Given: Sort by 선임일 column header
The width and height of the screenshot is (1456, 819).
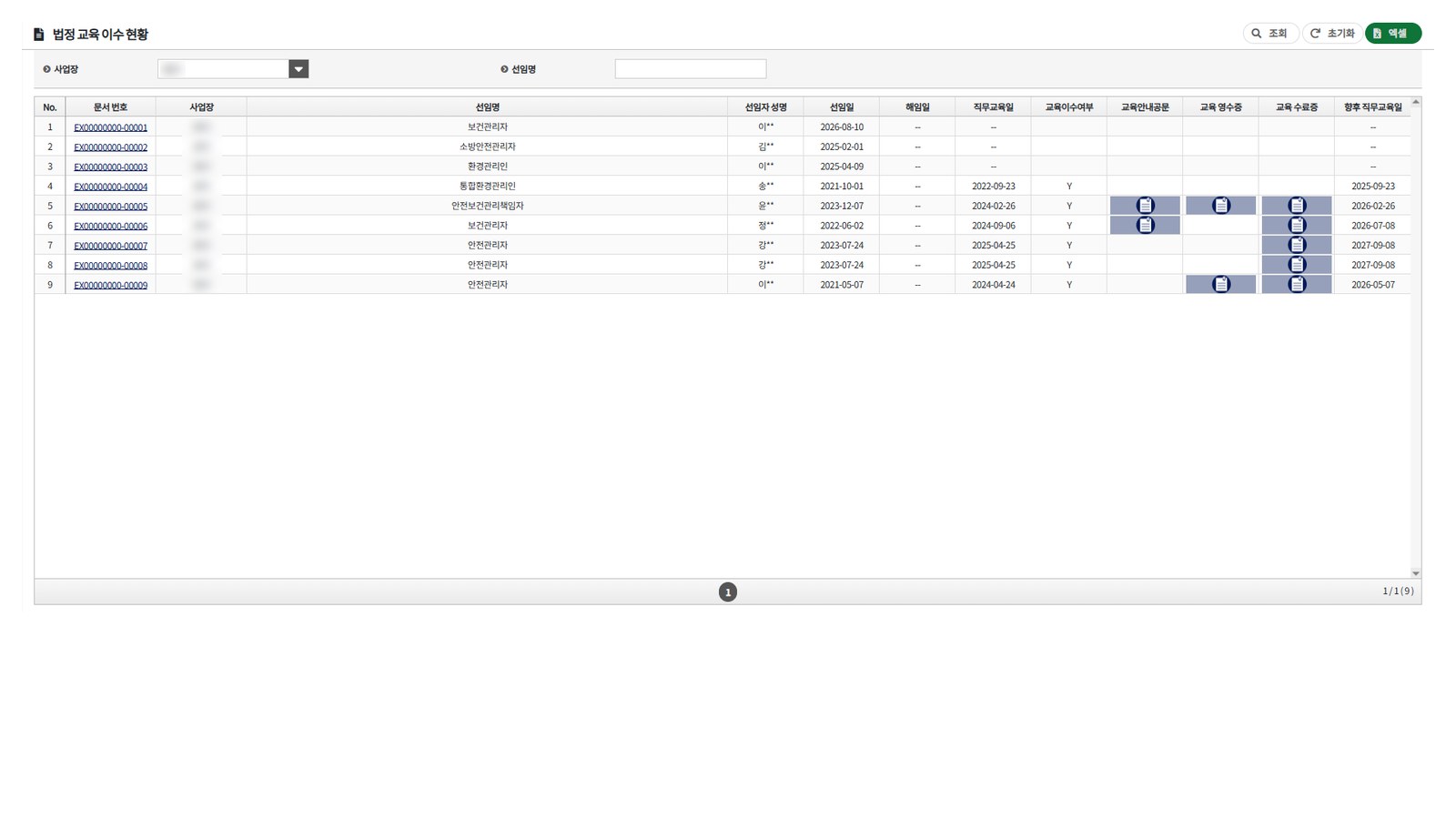Looking at the screenshot, I should [842, 107].
